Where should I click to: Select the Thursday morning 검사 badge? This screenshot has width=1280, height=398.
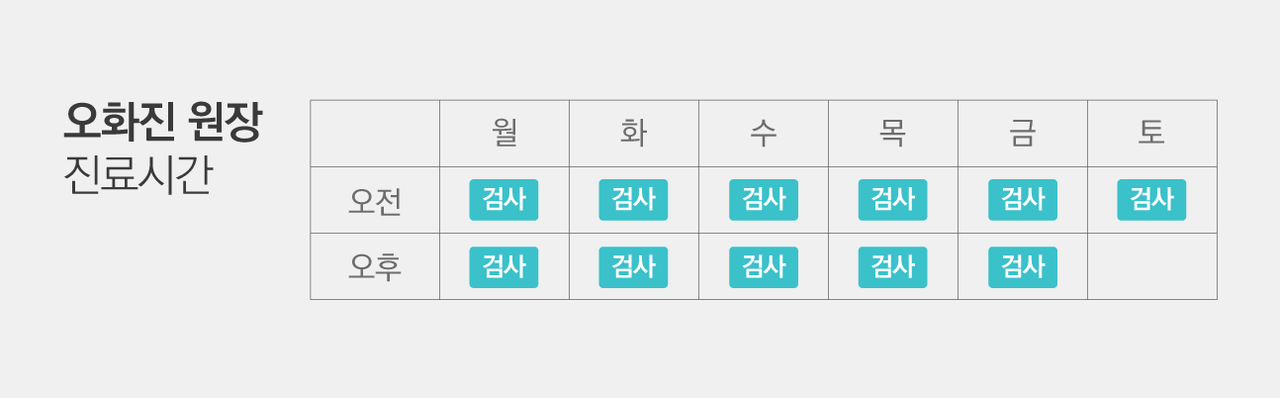pyautogui.click(x=892, y=200)
